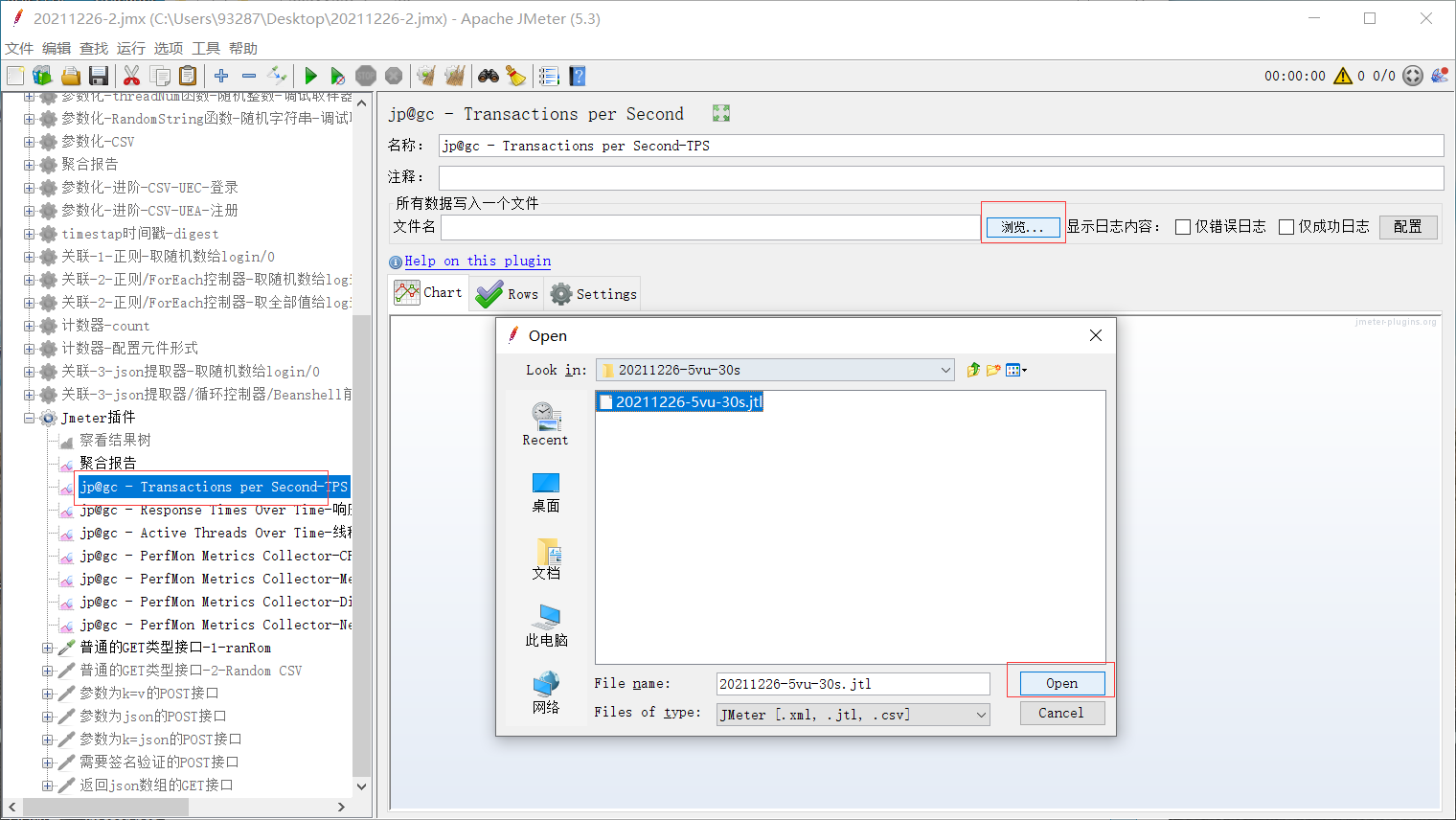Viewport: 1456px width, 820px height.
Task: Start the test without pauses icon
Action: coord(337,76)
